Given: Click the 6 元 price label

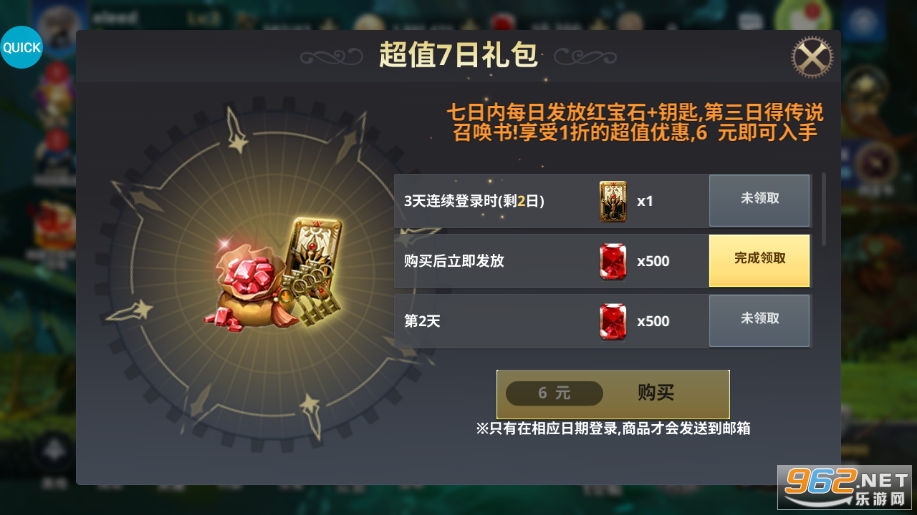Looking at the screenshot, I should pos(554,393).
